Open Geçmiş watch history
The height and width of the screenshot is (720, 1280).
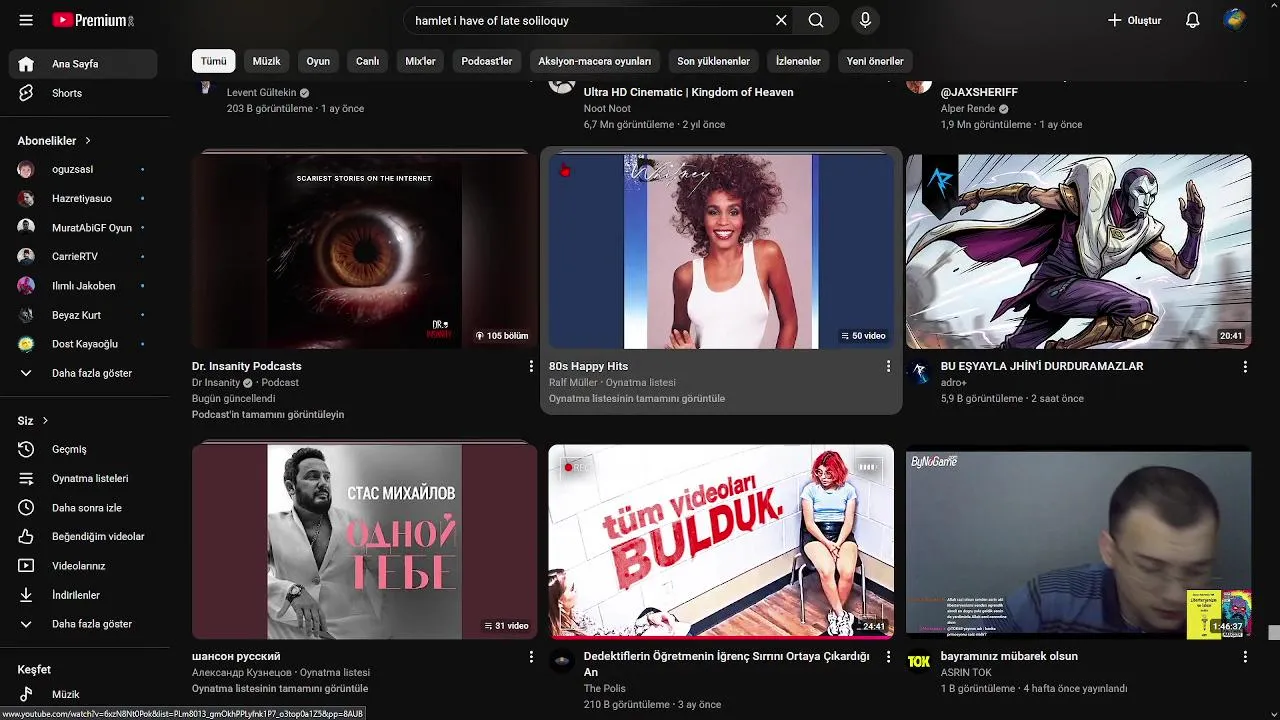[x=84, y=450]
